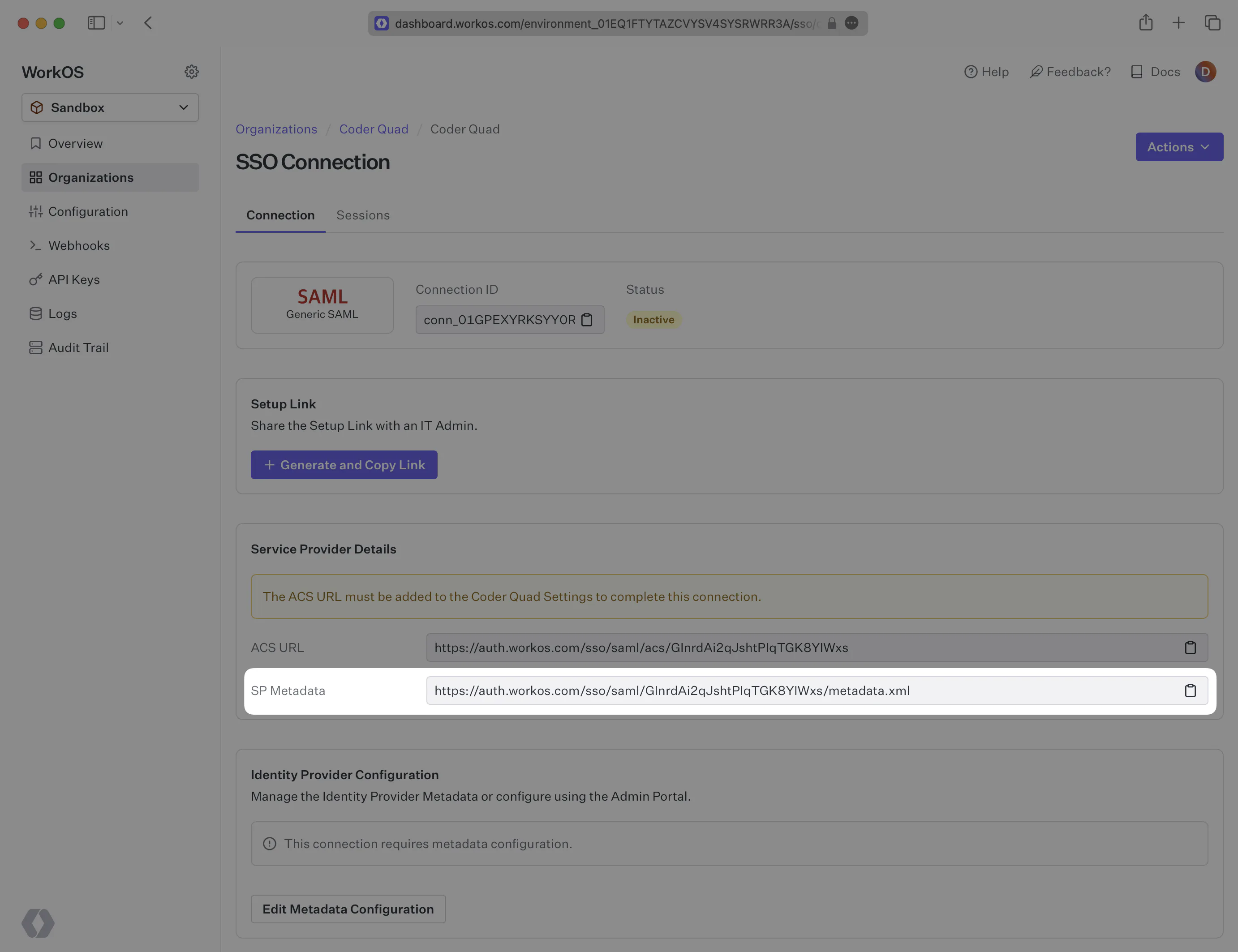Click the ACS URL field
1238x952 pixels.
click(817, 648)
